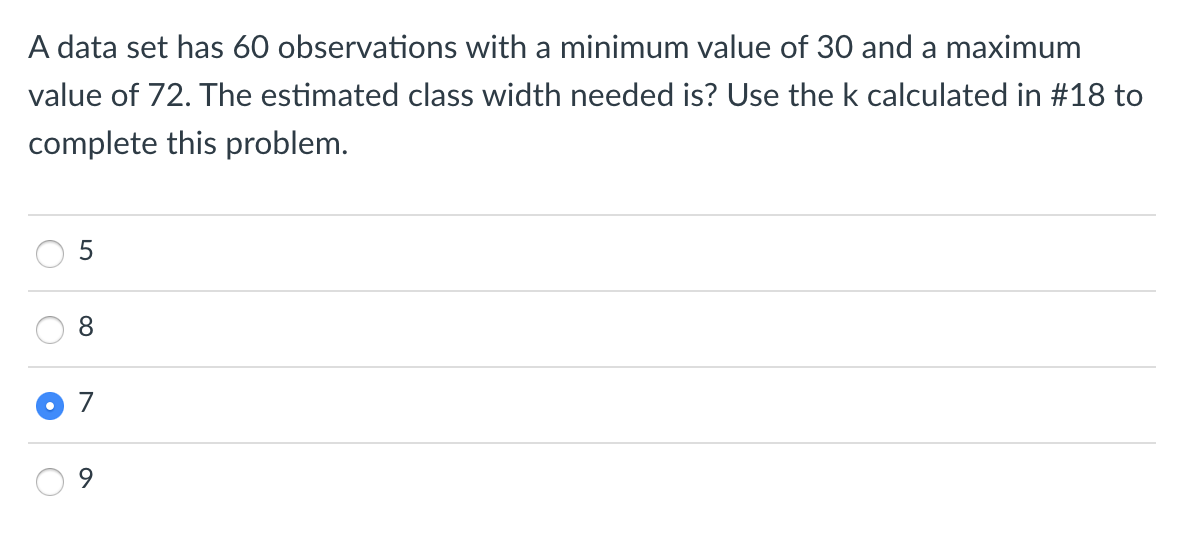
Task: Click the "#18" reference in the question
Action: click(x=1080, y=96)
